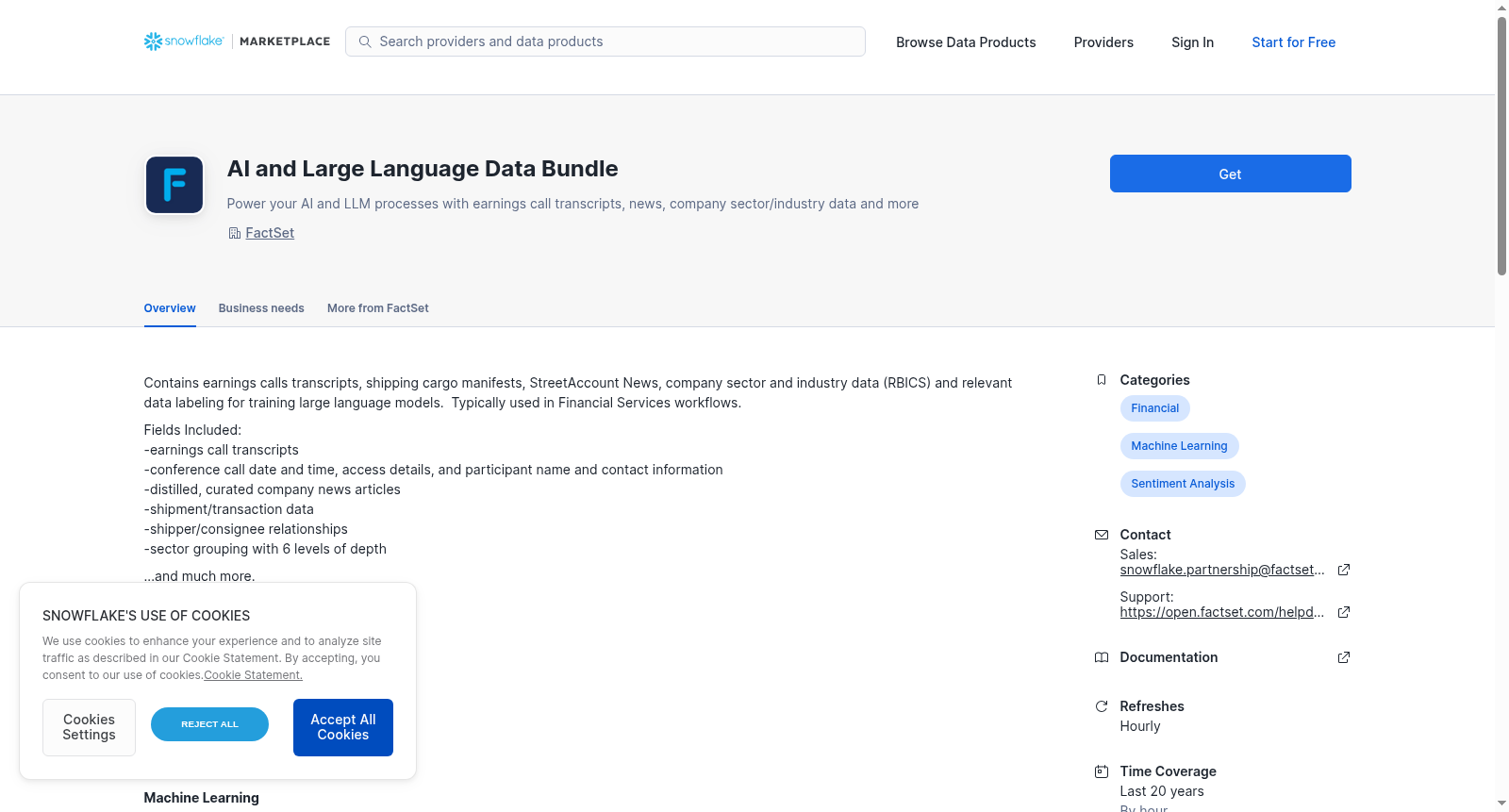
Task: Click the MARKETPLACE header label
Action: tap(285, 41)
